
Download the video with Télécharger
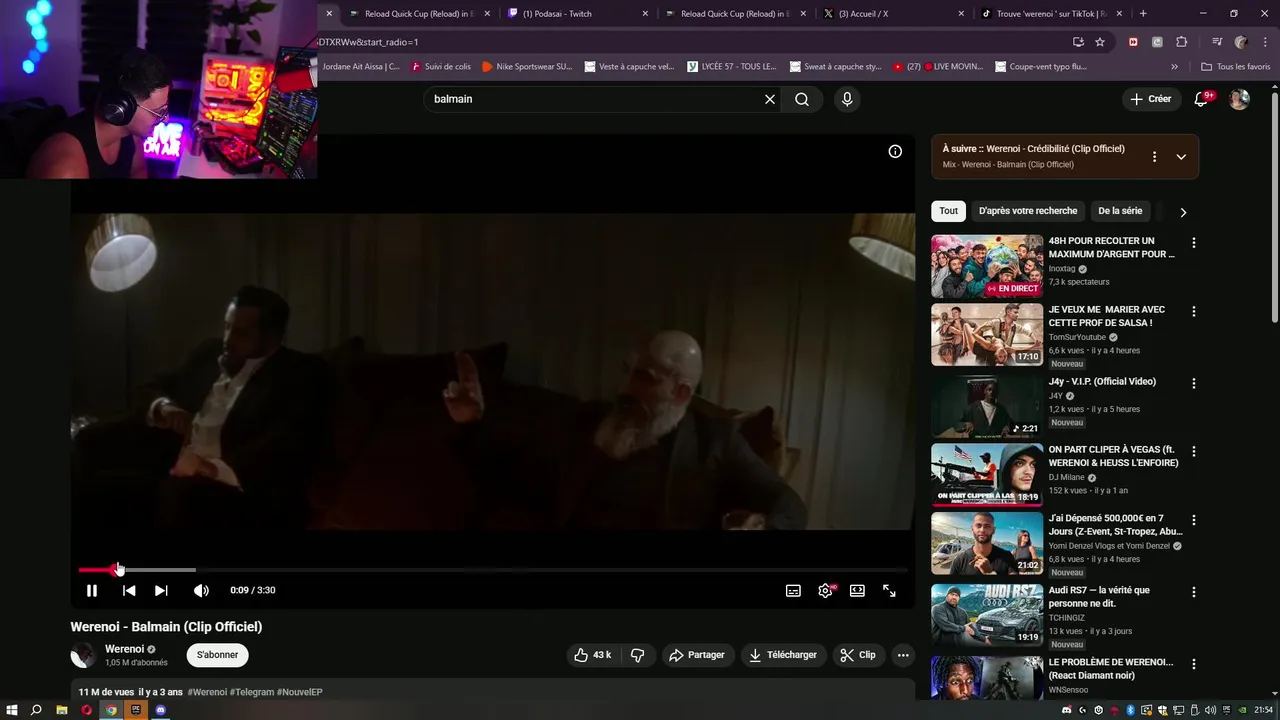coord(783,655)
